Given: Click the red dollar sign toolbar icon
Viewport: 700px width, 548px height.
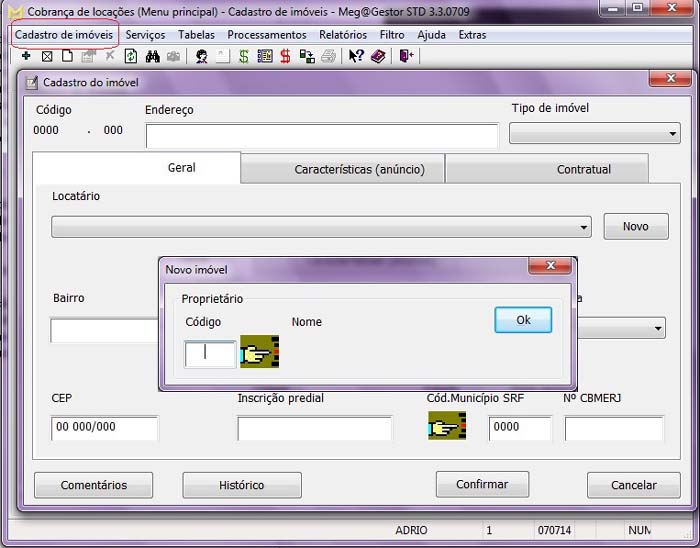Looking at the screenshot, I should [x=286, y=57].
